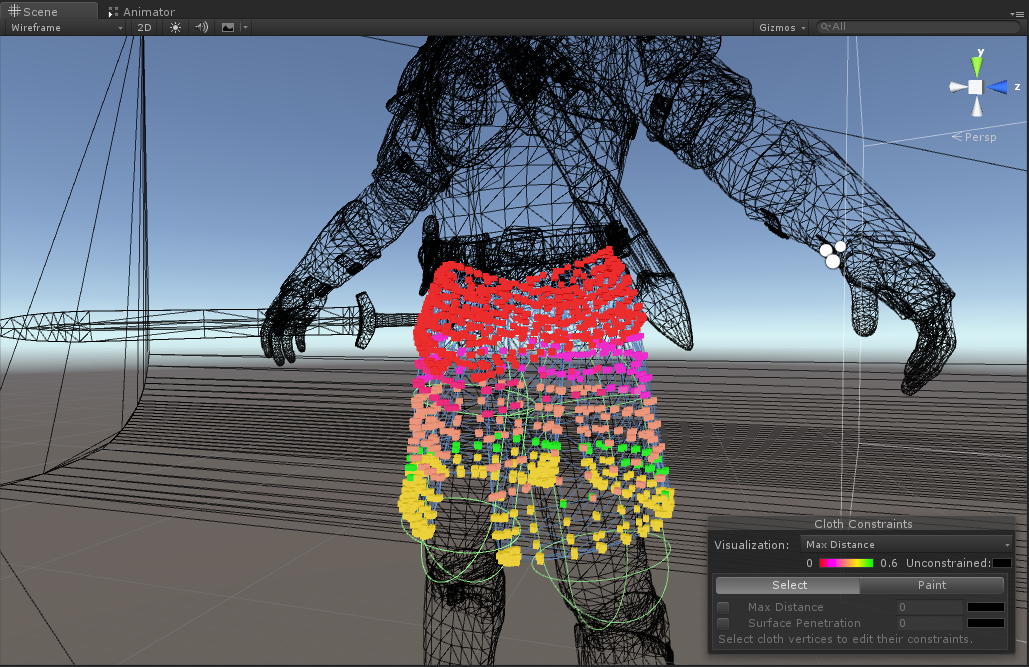Toggle Persp projection label
1029x667 pixels.
click(x=975, y=137)
